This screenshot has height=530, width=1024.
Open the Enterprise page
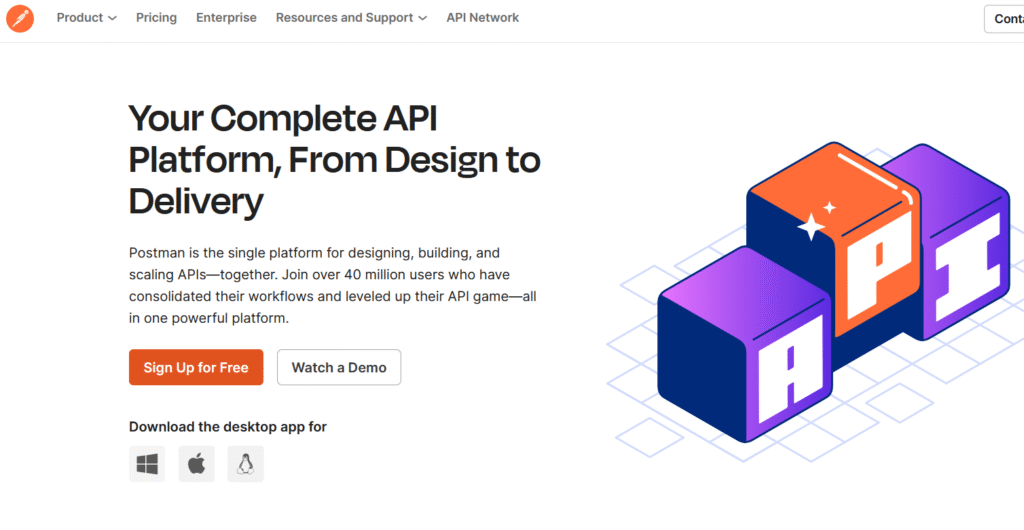(226, 18)
